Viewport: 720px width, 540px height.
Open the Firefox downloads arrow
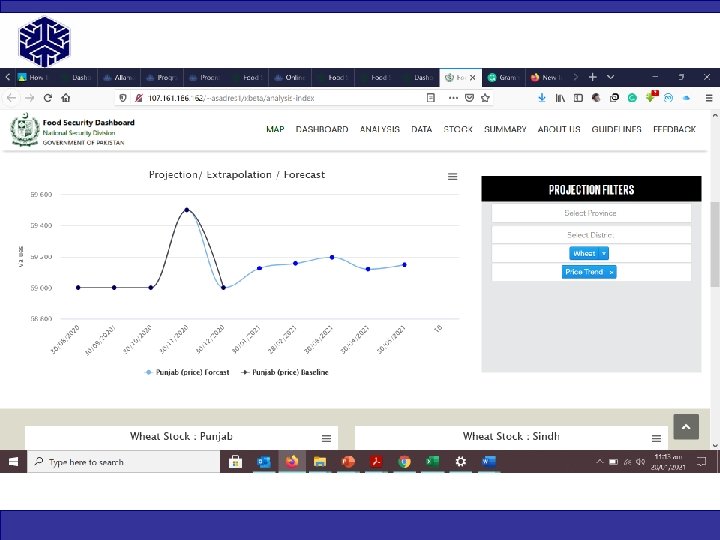[542, 98]
